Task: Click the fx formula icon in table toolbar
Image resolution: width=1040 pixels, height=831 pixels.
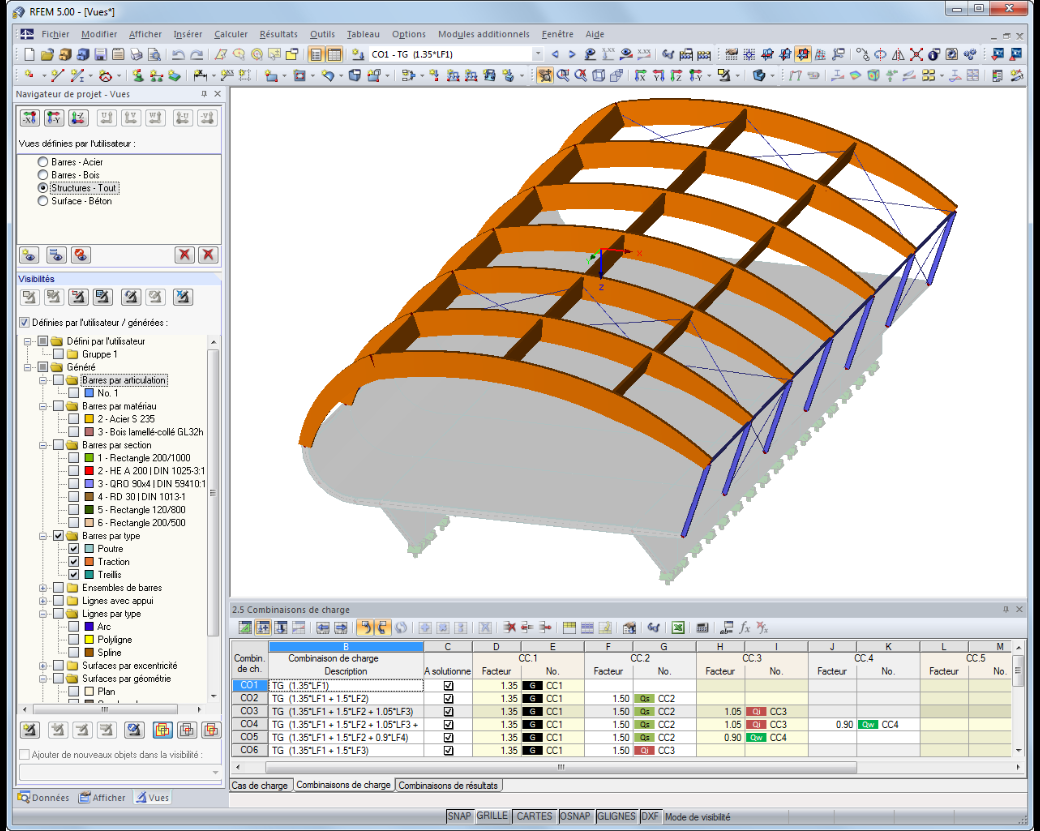Action: click(744, 627)
